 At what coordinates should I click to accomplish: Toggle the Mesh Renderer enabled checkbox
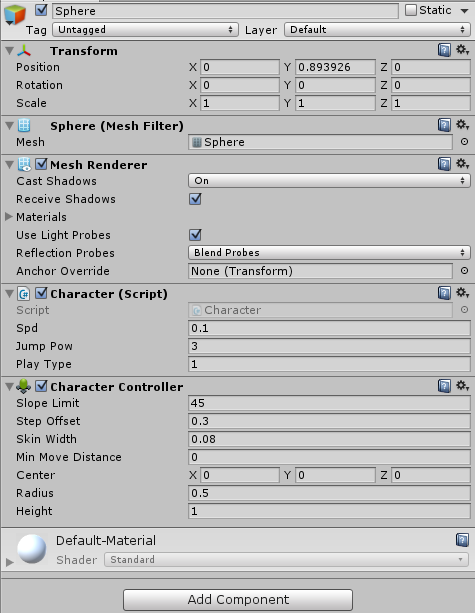pyautogui.click(x=41, y=164)
